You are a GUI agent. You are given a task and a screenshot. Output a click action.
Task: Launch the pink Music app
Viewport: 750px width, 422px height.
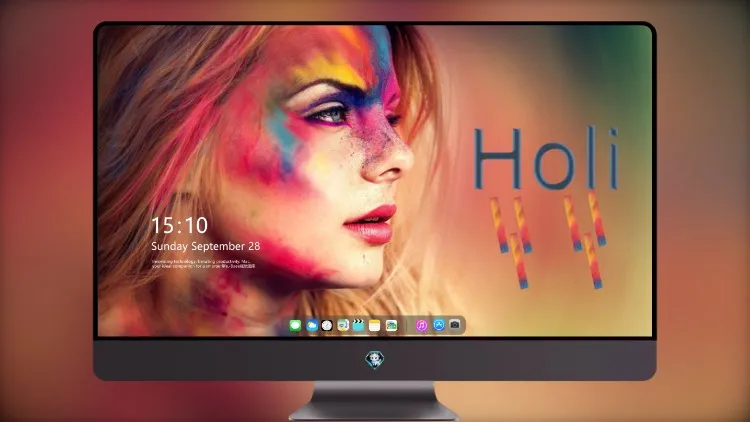tap(421, 326)
